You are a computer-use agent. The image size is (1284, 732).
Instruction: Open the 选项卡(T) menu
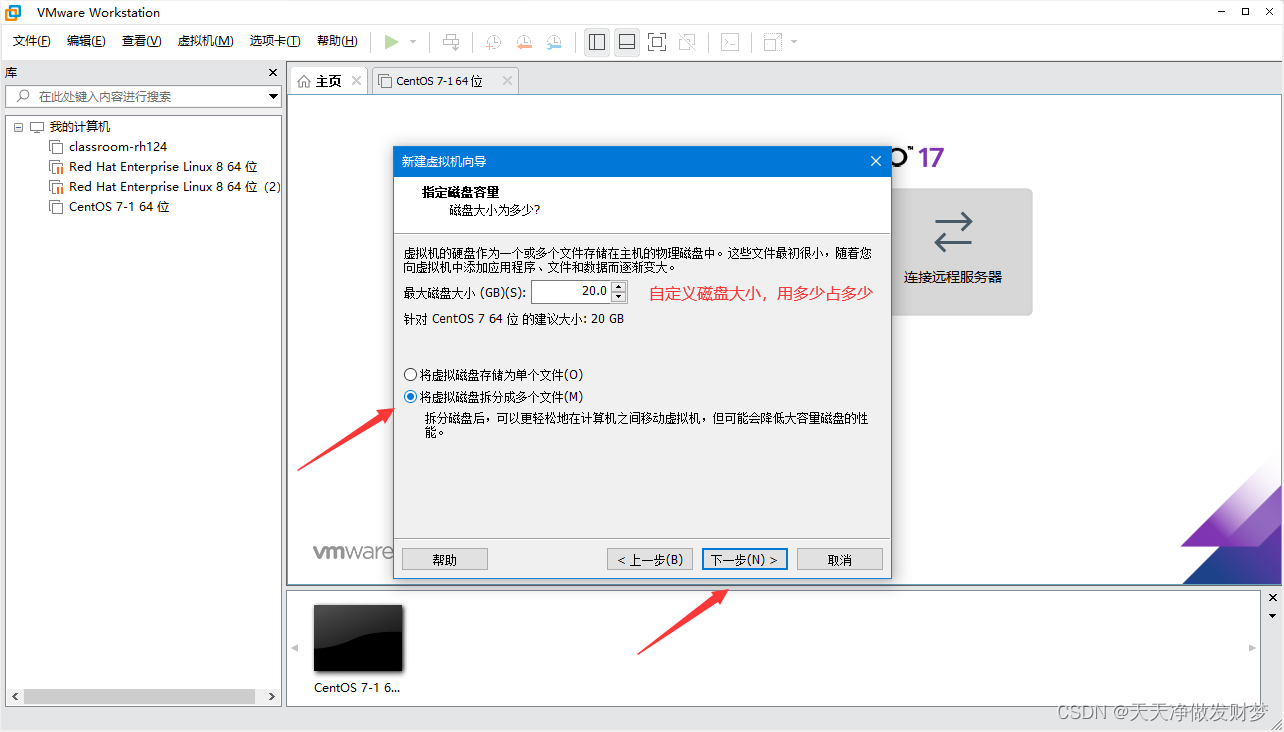coord(275,41)
